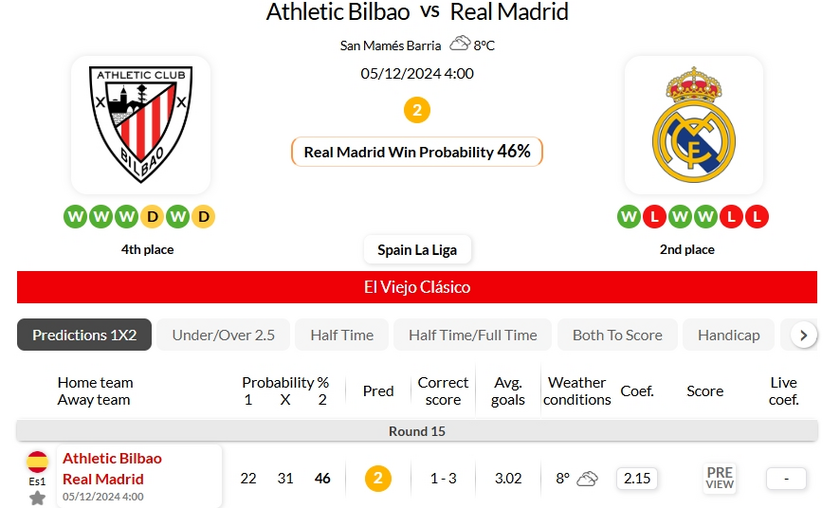Open the PRE VIEW match link

click(x=720, y=478)
